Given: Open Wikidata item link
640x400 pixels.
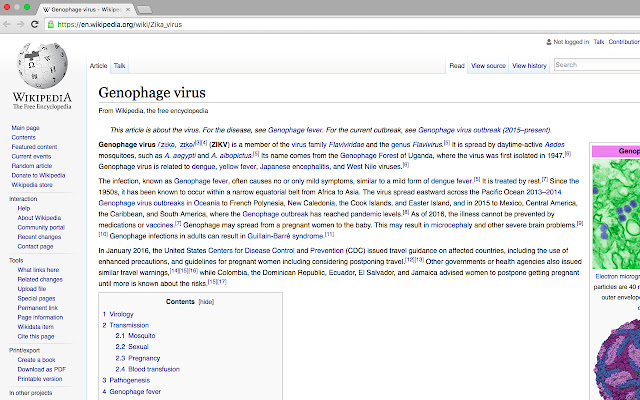Looking at the screenshot, I should tap(36, 327).
